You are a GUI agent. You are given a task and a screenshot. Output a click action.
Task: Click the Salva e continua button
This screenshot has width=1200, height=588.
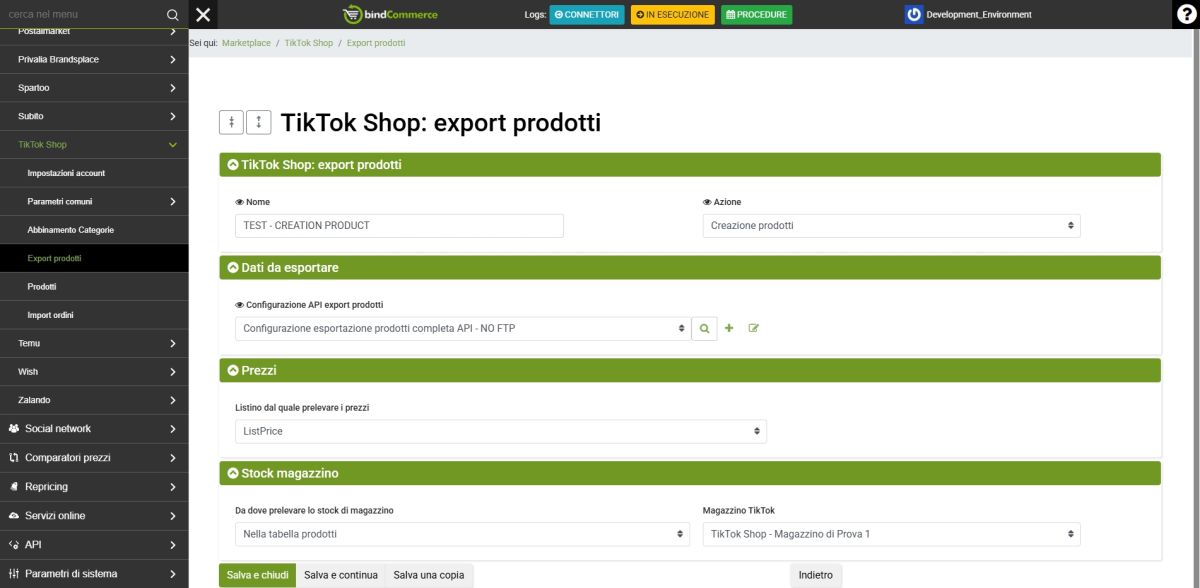pyautogui.click(x=341, y=575)
